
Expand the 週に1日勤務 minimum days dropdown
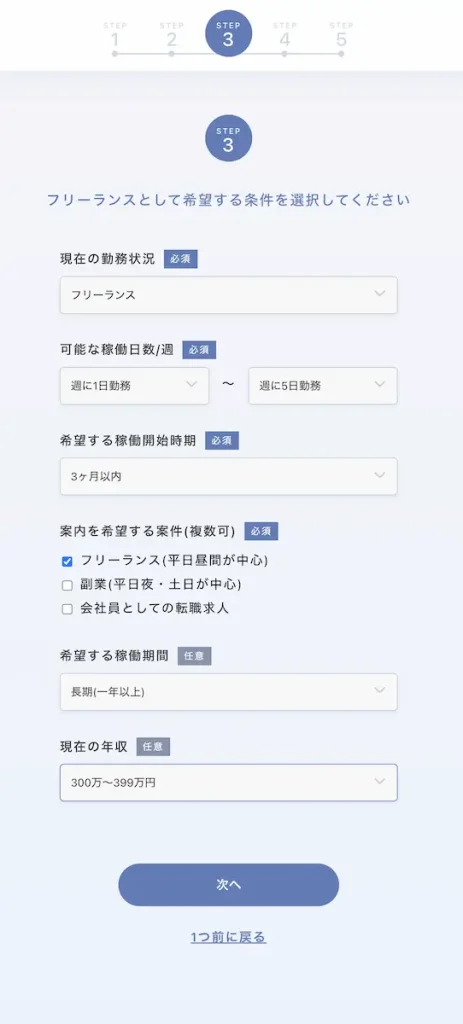click(x=135, y=385)
